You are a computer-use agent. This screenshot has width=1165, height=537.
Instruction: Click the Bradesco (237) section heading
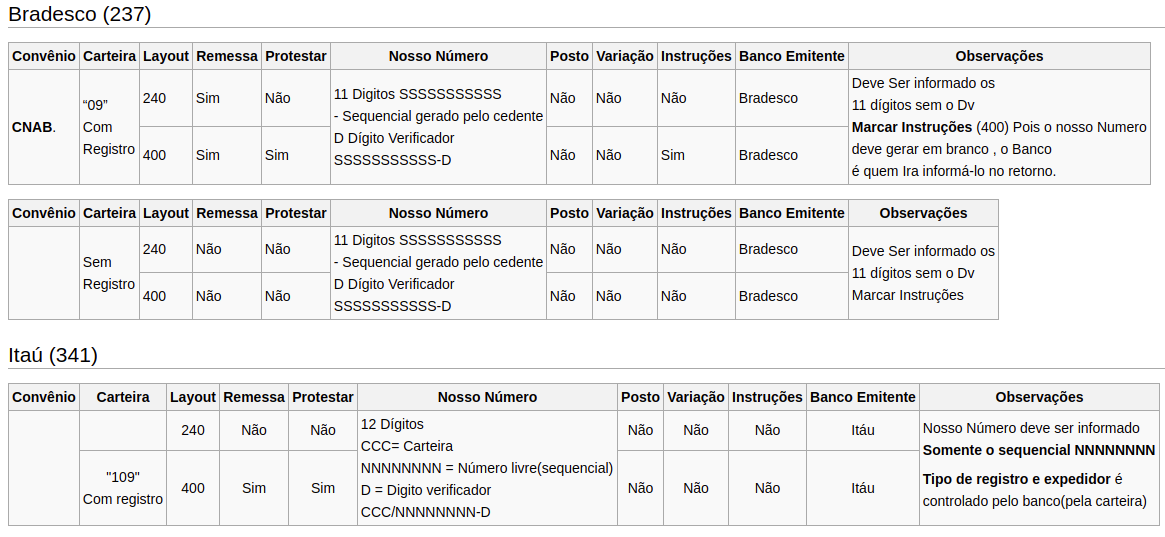click(x=79, y=13)
